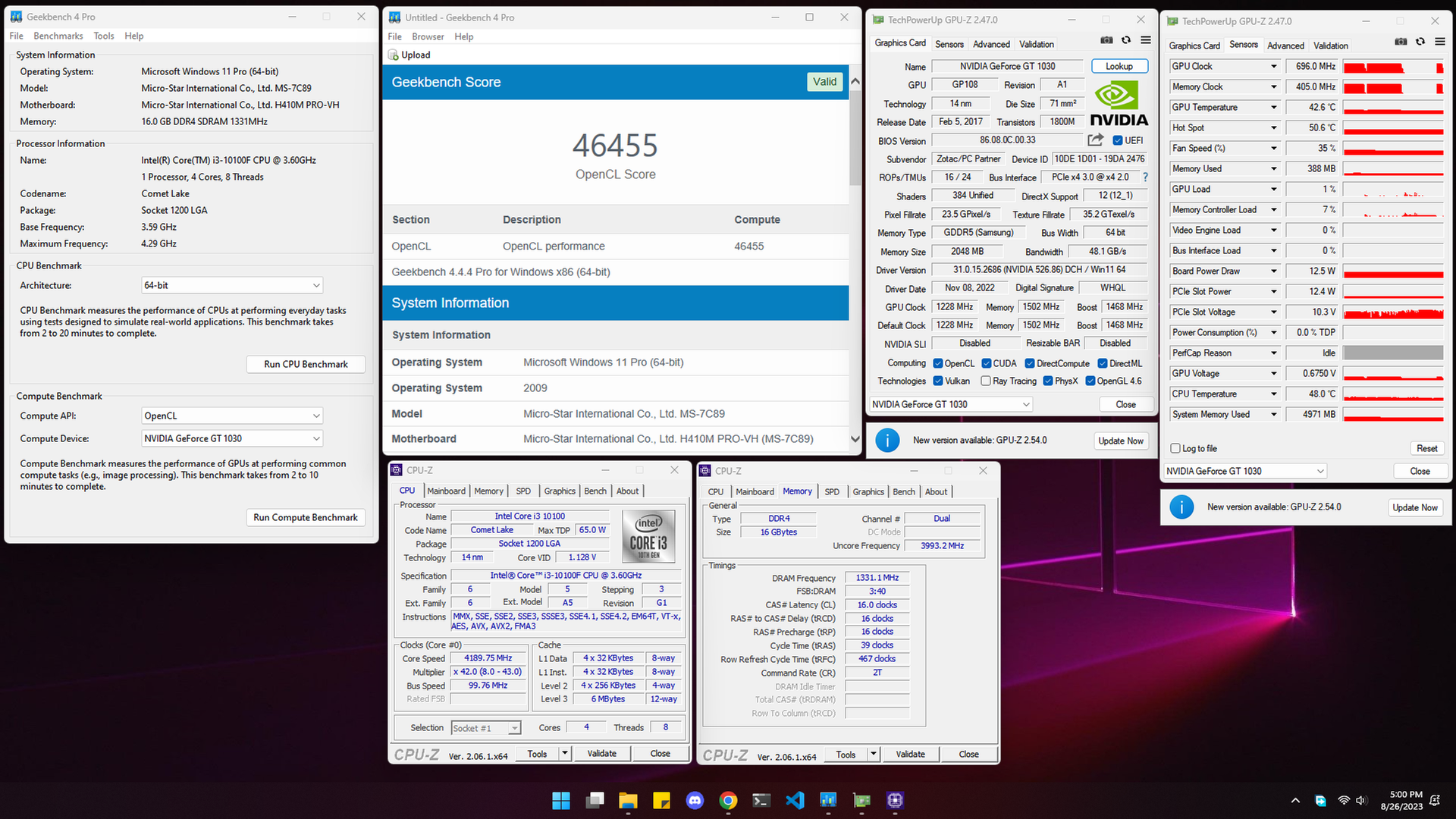Click Reset button in GPU-Z Sensors
Viewport: 1456px width, 819px height.
click(1426, 448)
